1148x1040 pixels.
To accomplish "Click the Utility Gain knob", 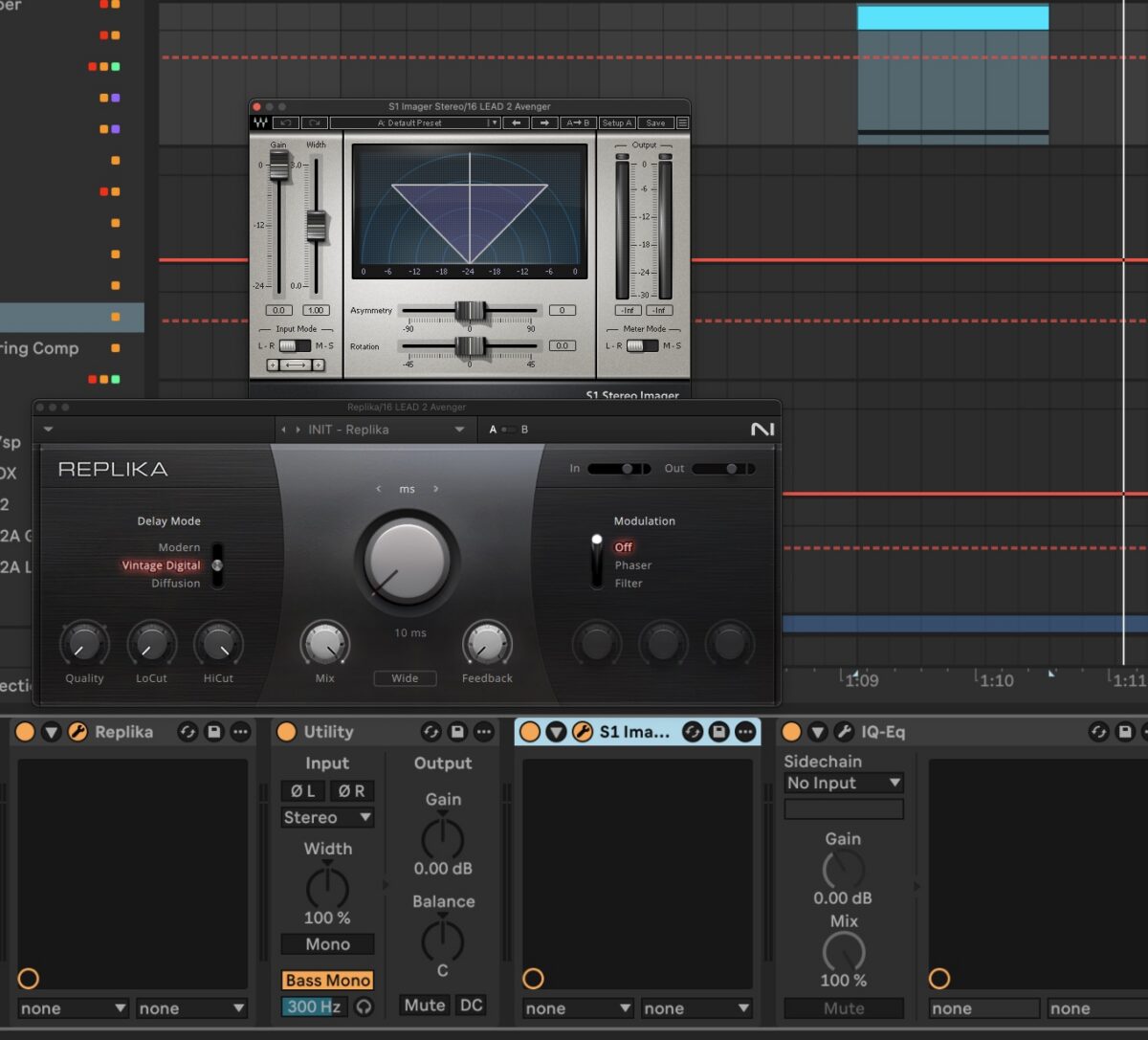I will pos(443,838).
